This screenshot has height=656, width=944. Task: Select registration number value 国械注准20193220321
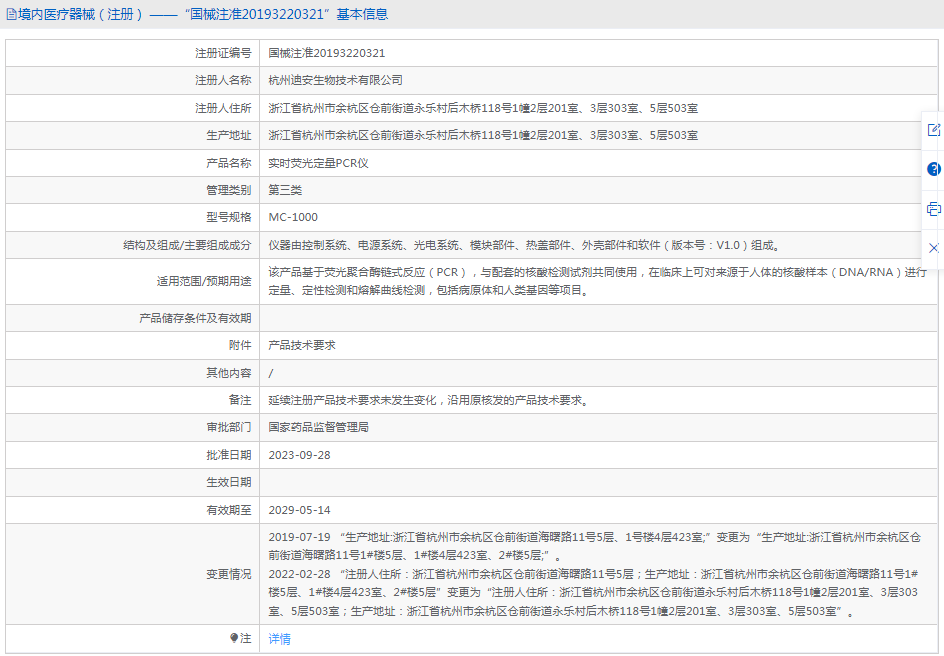[326, 53]
